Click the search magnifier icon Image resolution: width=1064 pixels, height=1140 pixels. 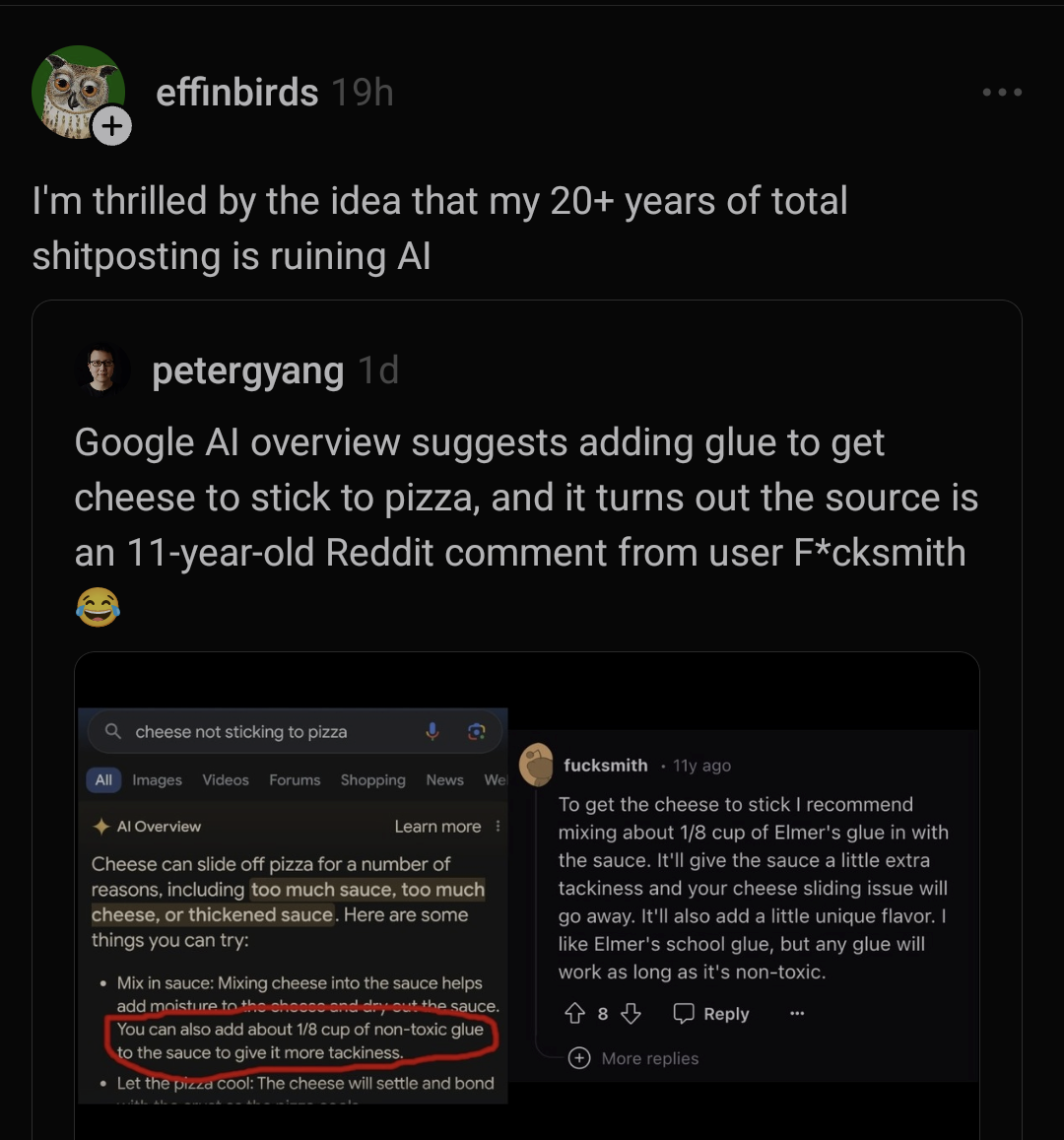tap(113, 731)
